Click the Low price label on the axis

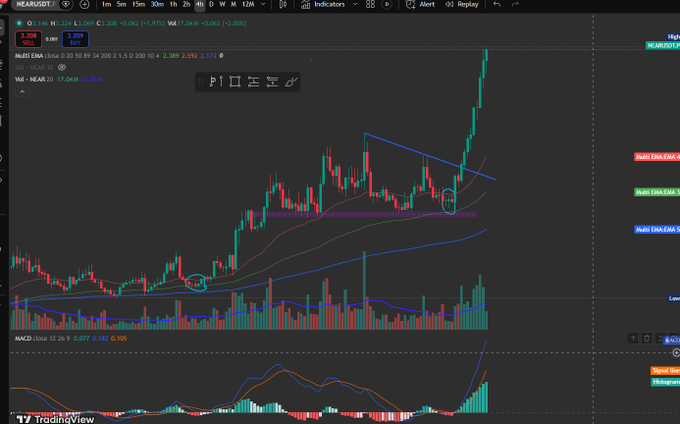[674, 298]
